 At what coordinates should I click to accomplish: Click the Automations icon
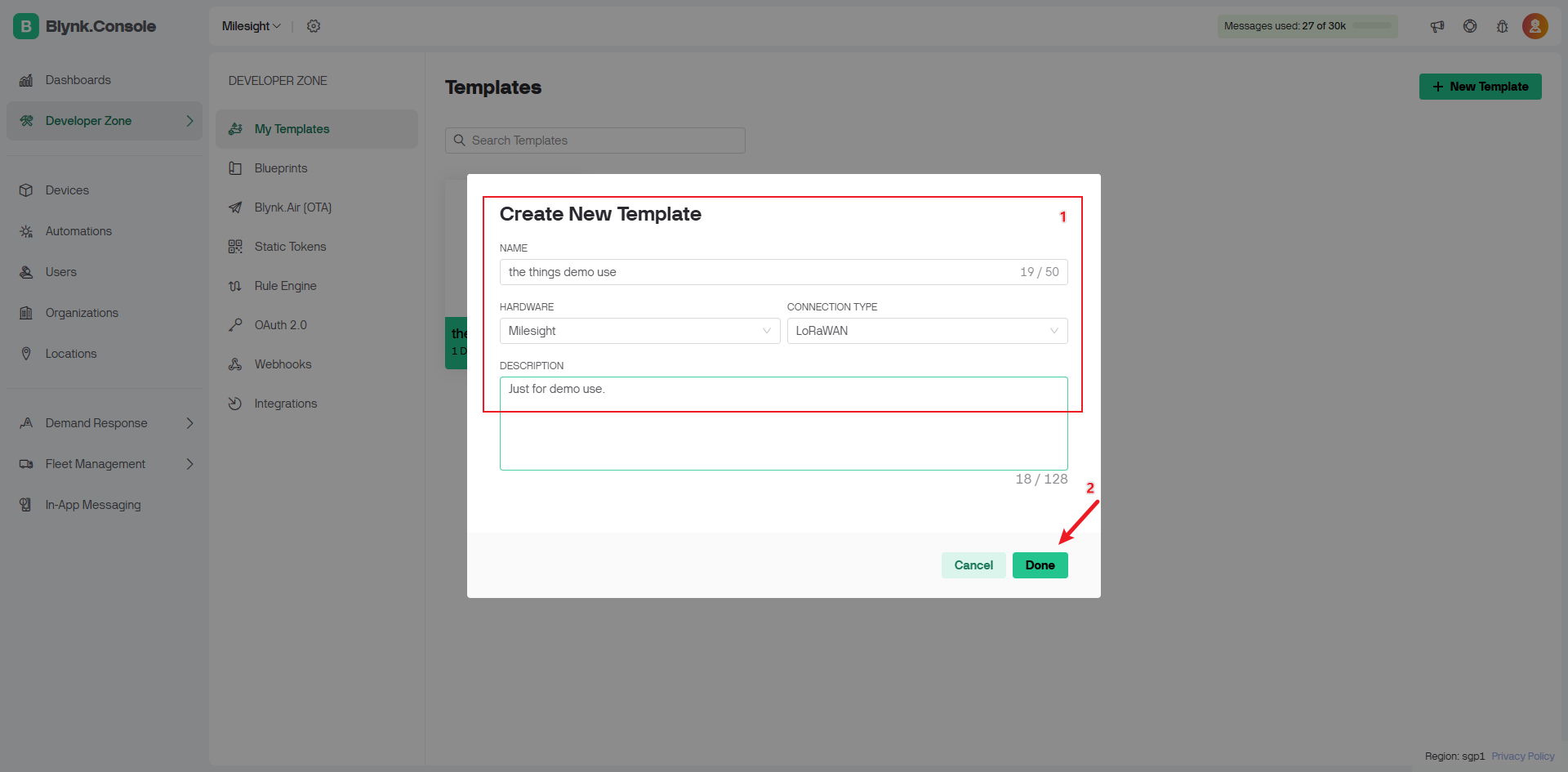26,231
